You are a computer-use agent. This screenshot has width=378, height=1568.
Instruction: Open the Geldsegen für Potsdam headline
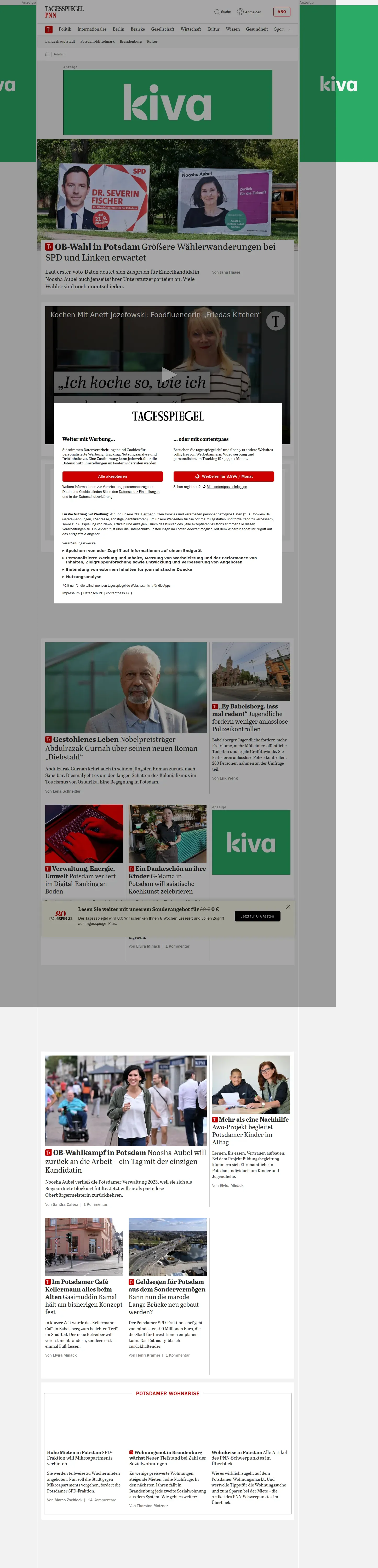(167, 1297)
